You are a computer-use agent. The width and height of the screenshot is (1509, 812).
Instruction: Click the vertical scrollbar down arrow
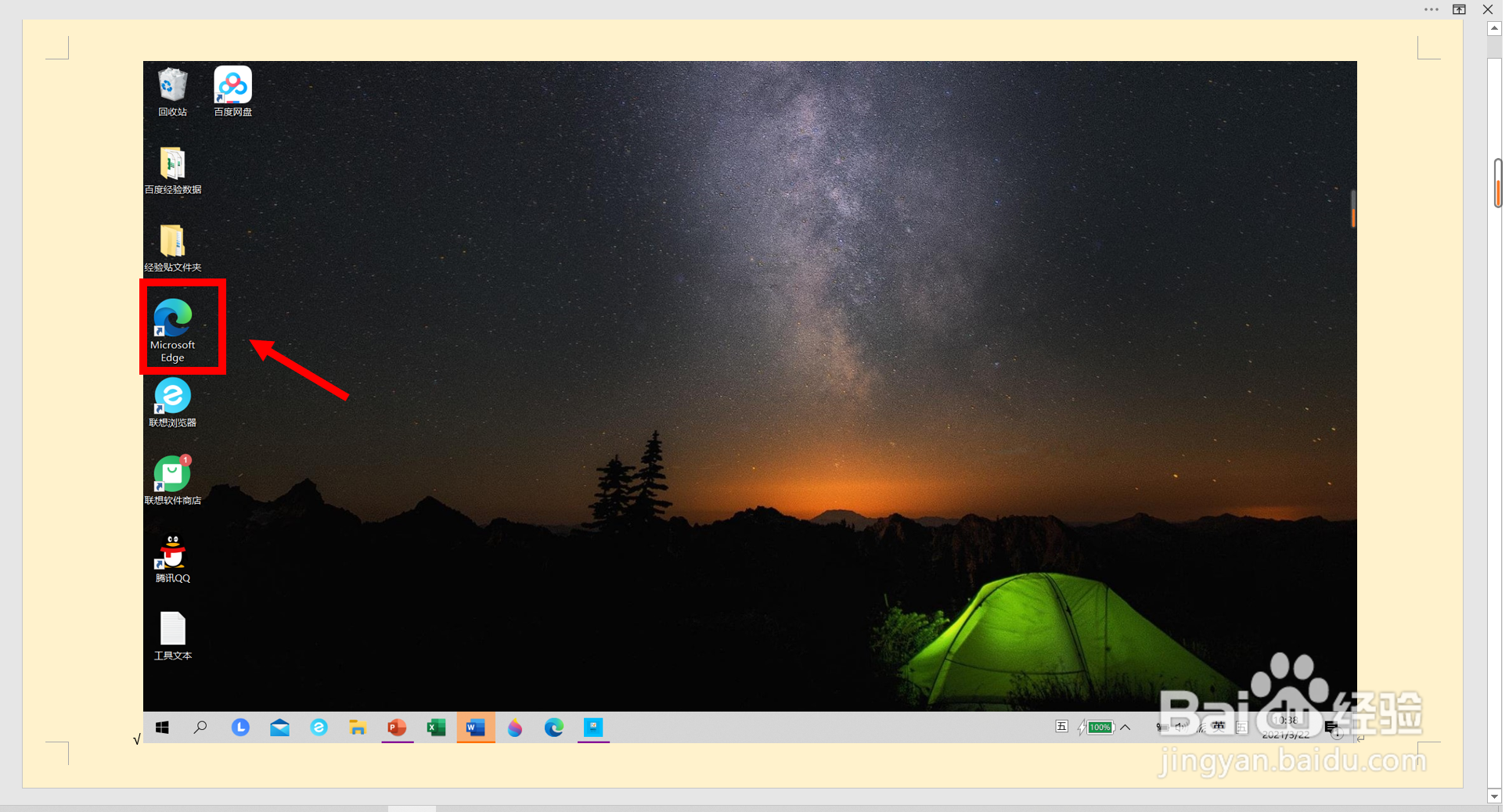(1494, 796)
